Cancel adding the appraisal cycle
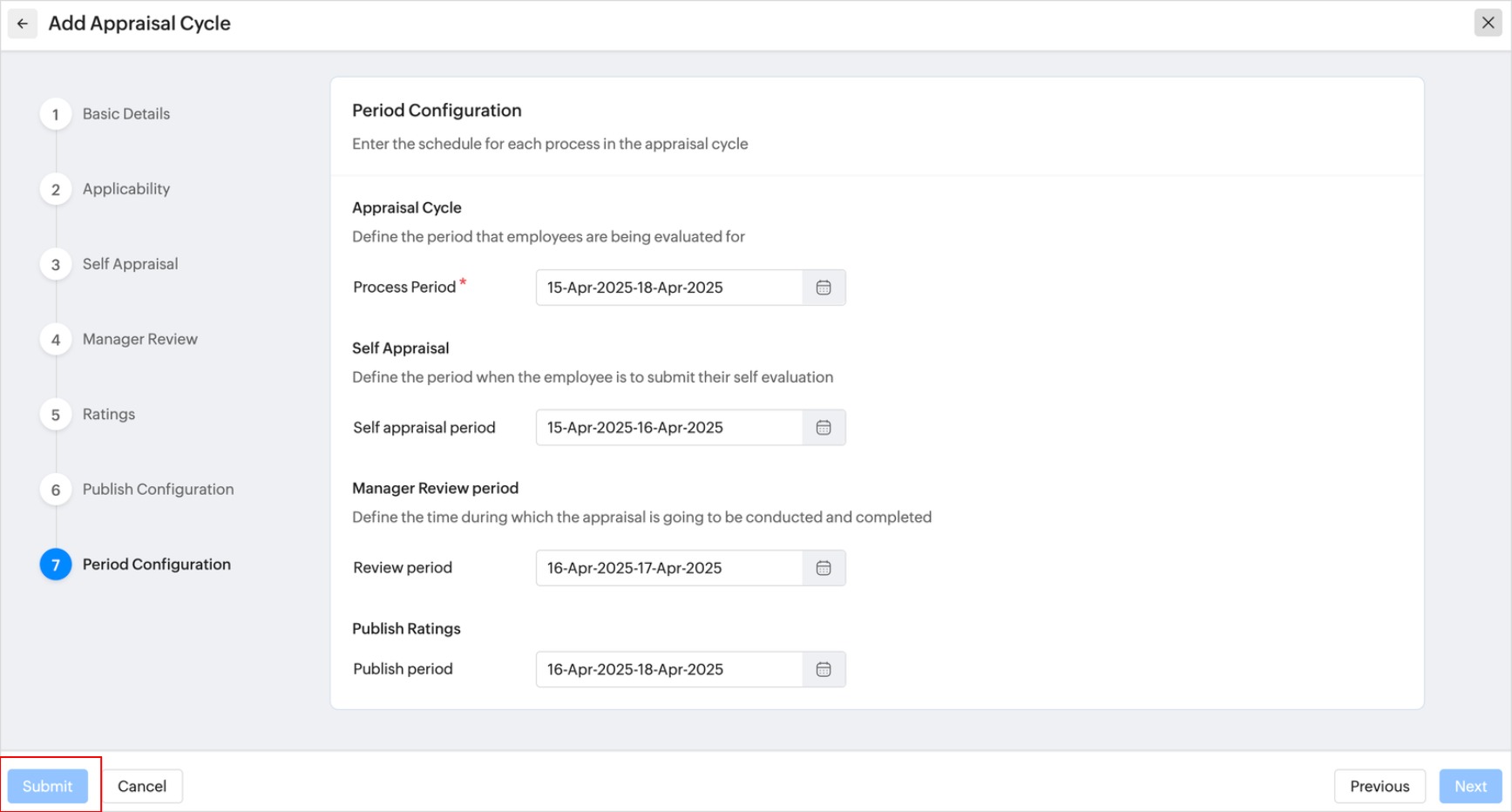Screen dimensions: 1512x812 click(x=142, y=786)
